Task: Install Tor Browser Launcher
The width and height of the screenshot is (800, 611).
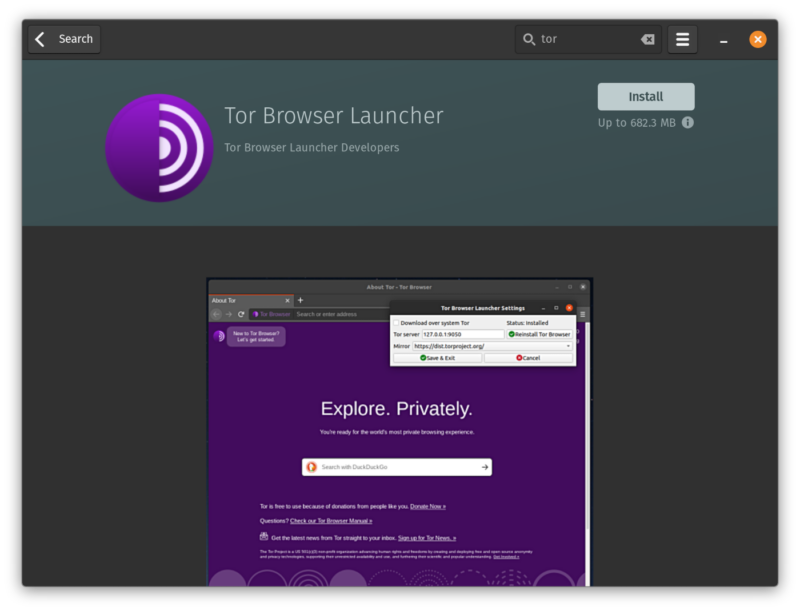Action: [x=646, y=96]
